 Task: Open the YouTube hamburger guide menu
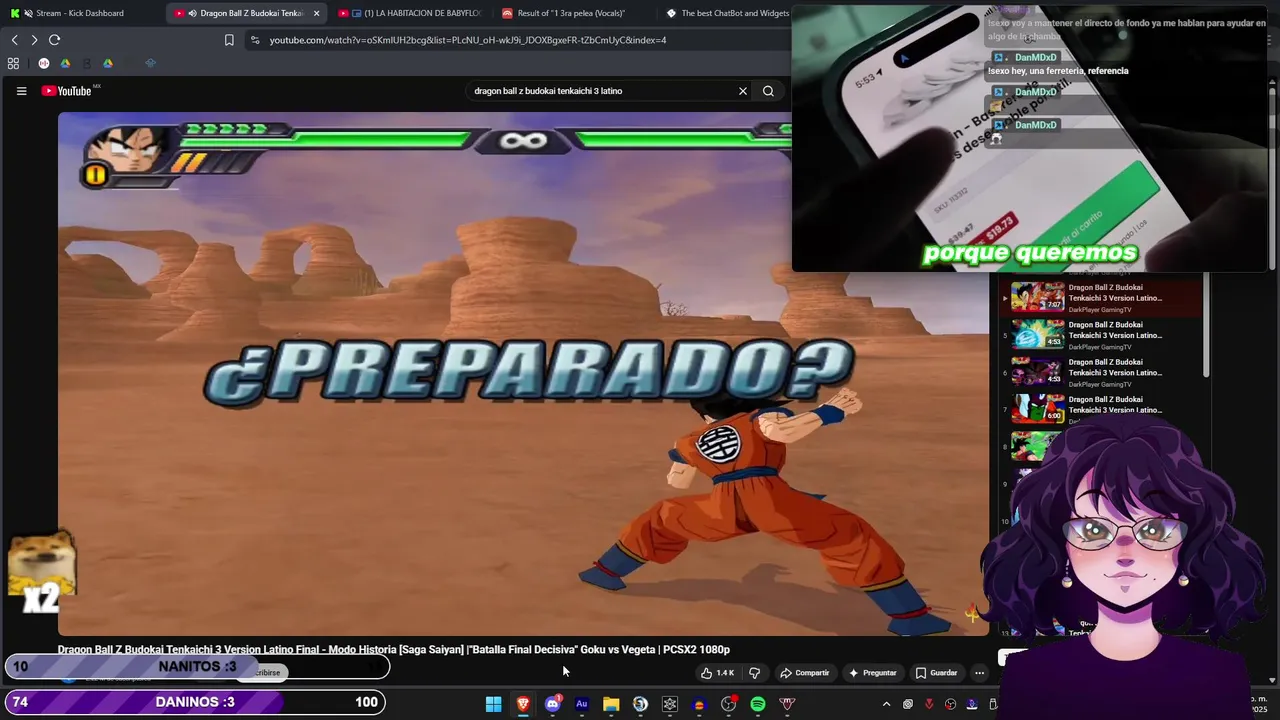pos(21,91)
